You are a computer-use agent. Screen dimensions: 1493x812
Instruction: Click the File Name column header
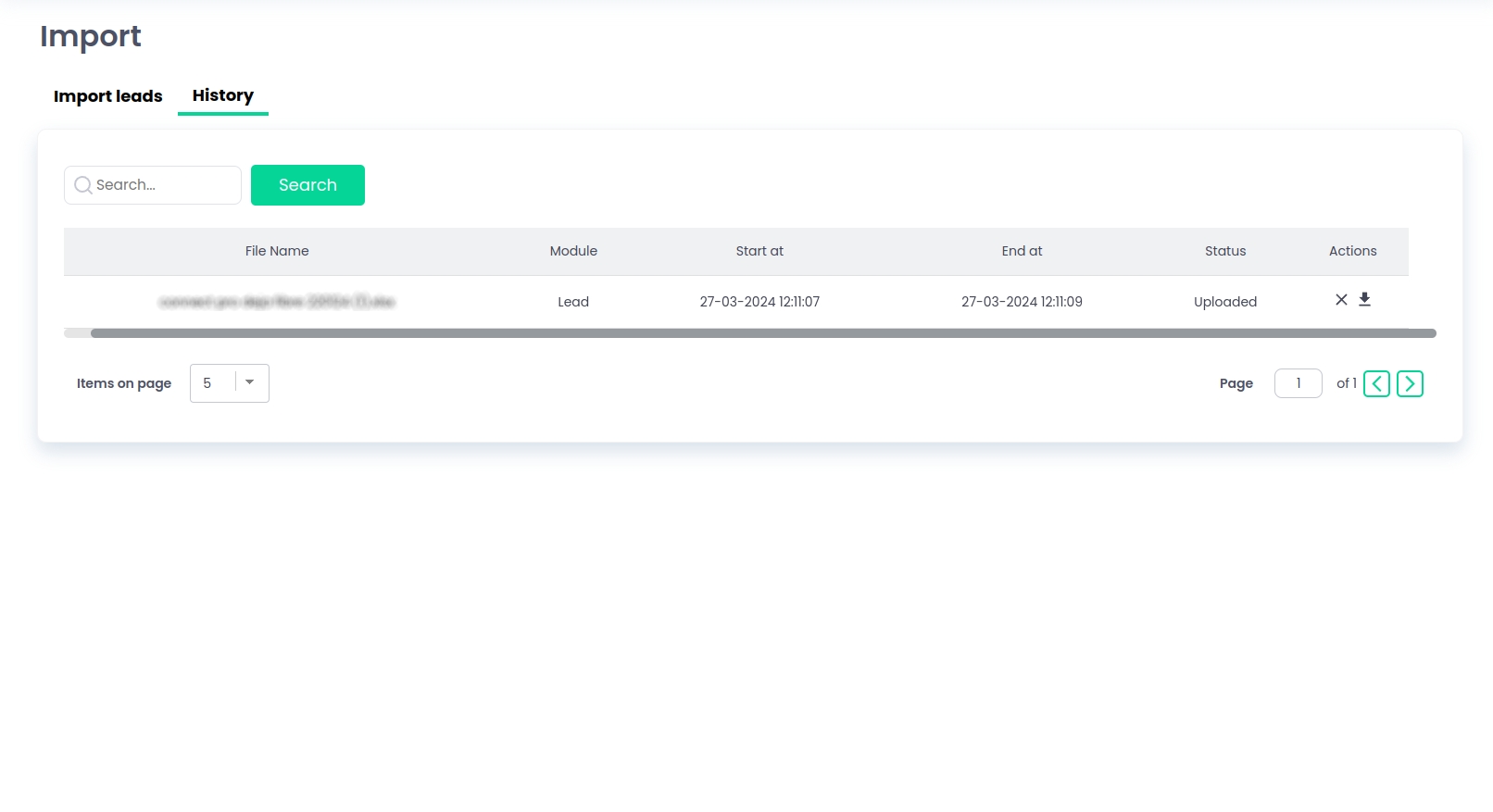point(277,251)
